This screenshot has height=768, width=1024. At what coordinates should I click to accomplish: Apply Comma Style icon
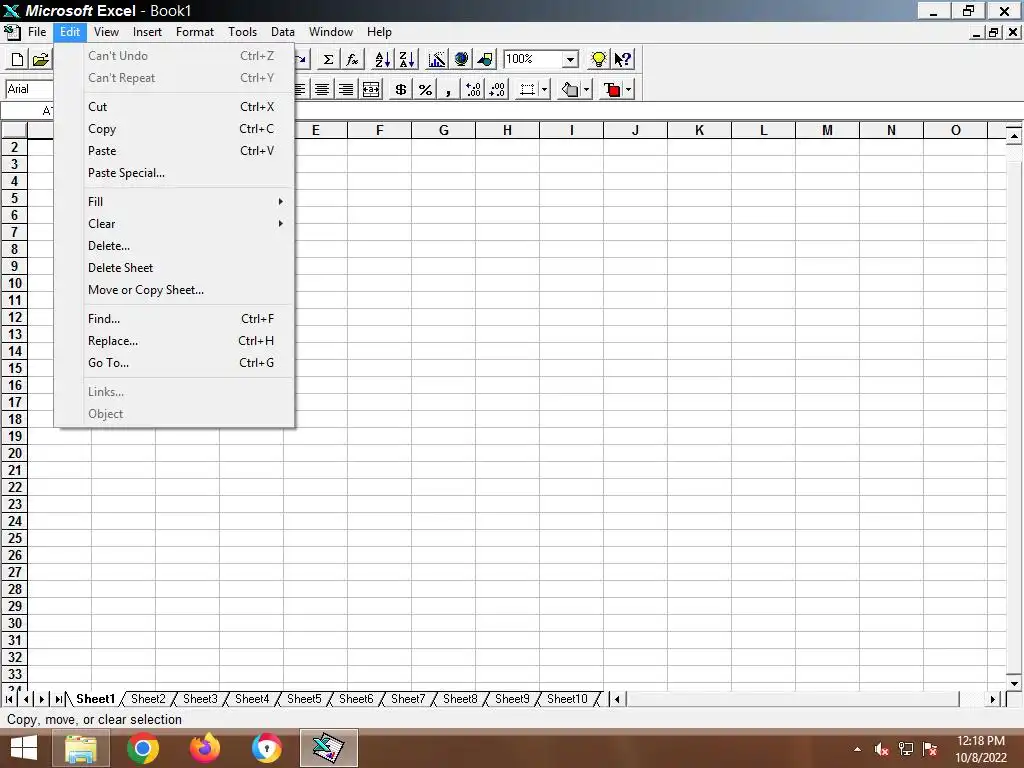click(x=449, y=89)
